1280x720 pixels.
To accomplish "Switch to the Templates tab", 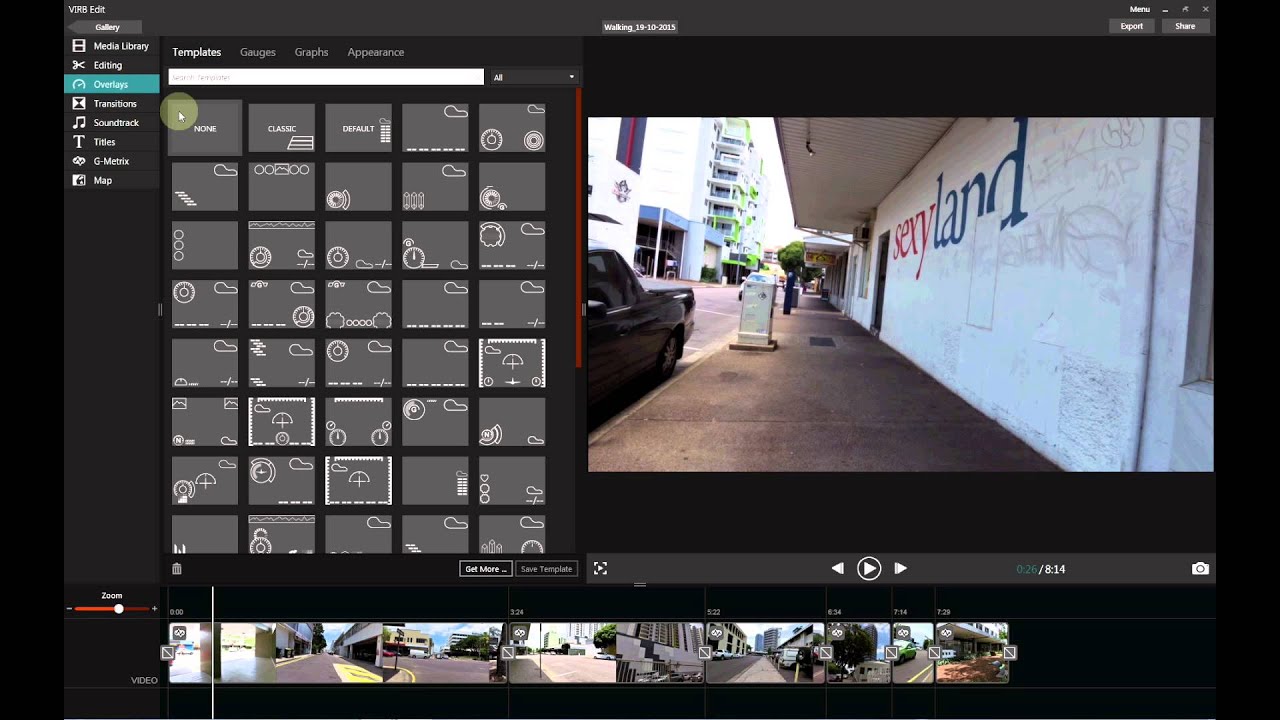I will (197, 52).
